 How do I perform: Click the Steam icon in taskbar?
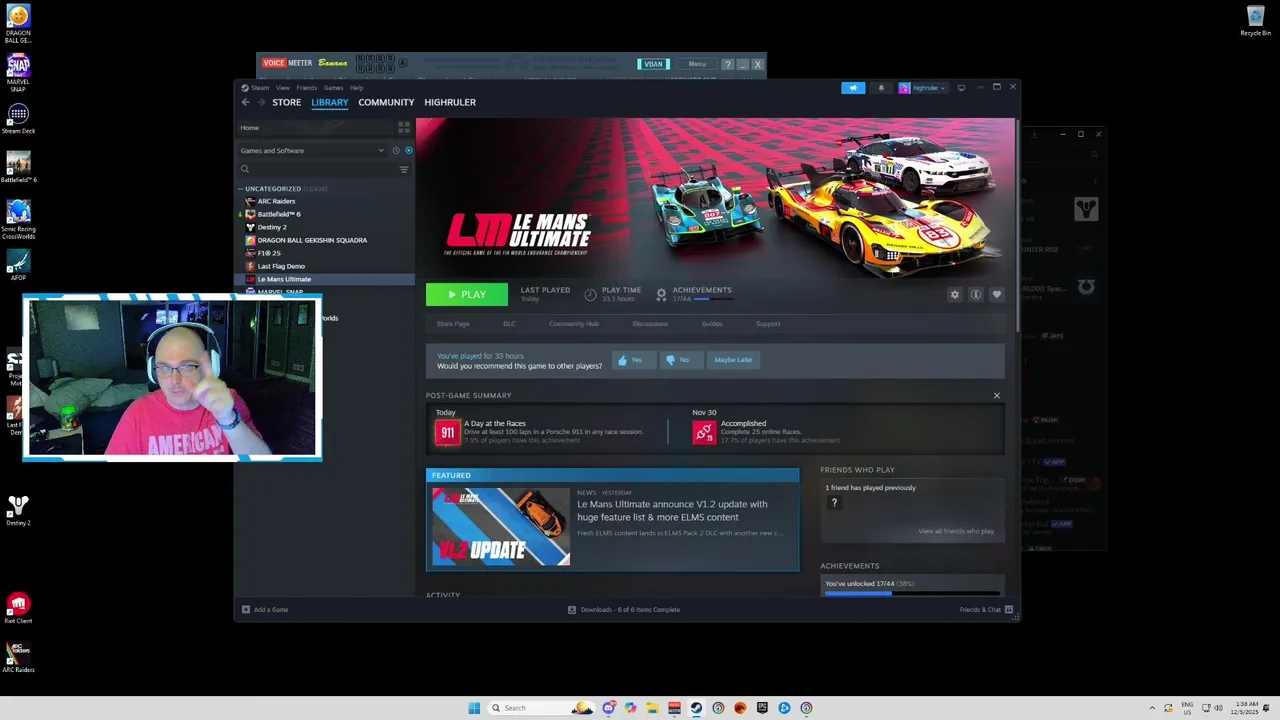point(696,708)
